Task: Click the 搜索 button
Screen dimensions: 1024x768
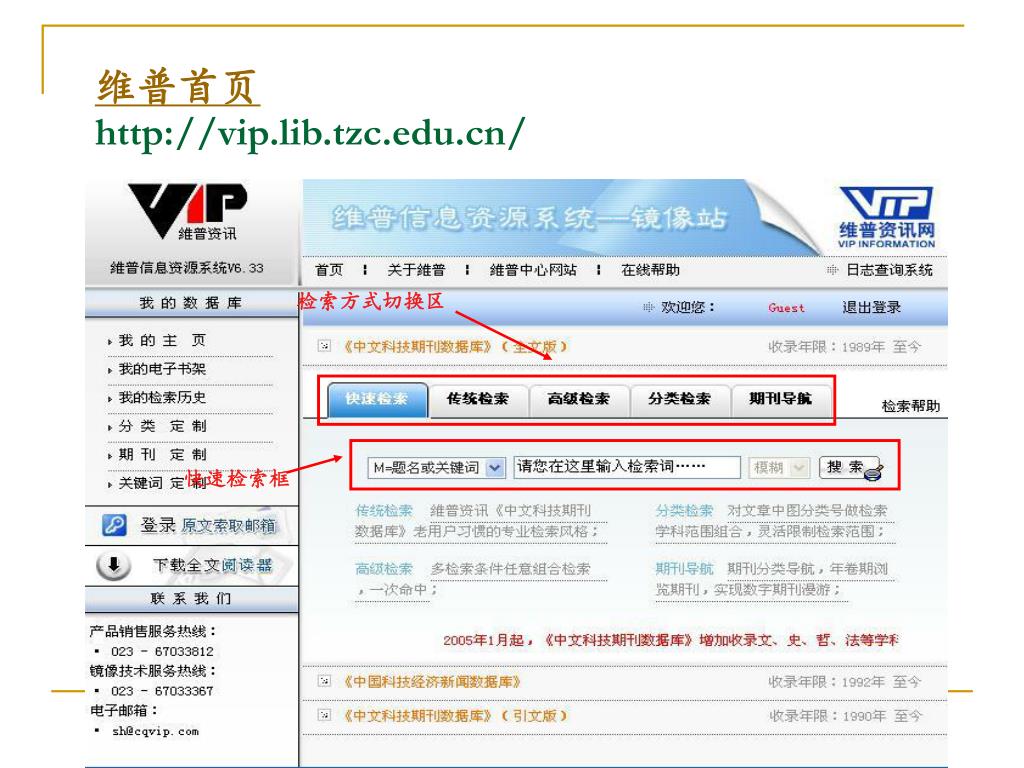Action: pyautogui.click(x=851, y=468)
